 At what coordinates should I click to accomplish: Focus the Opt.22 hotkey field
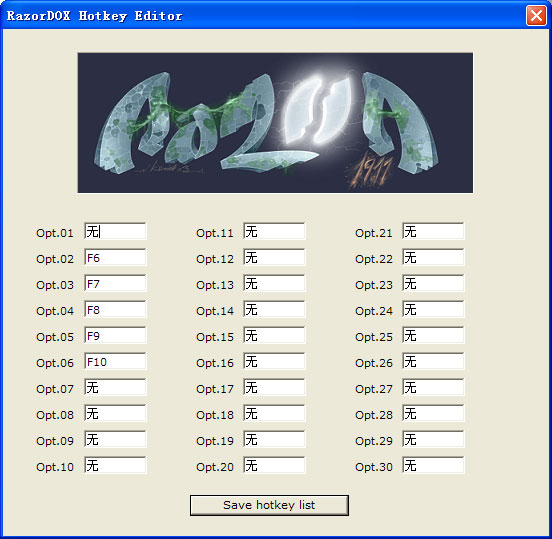(434, 257)
